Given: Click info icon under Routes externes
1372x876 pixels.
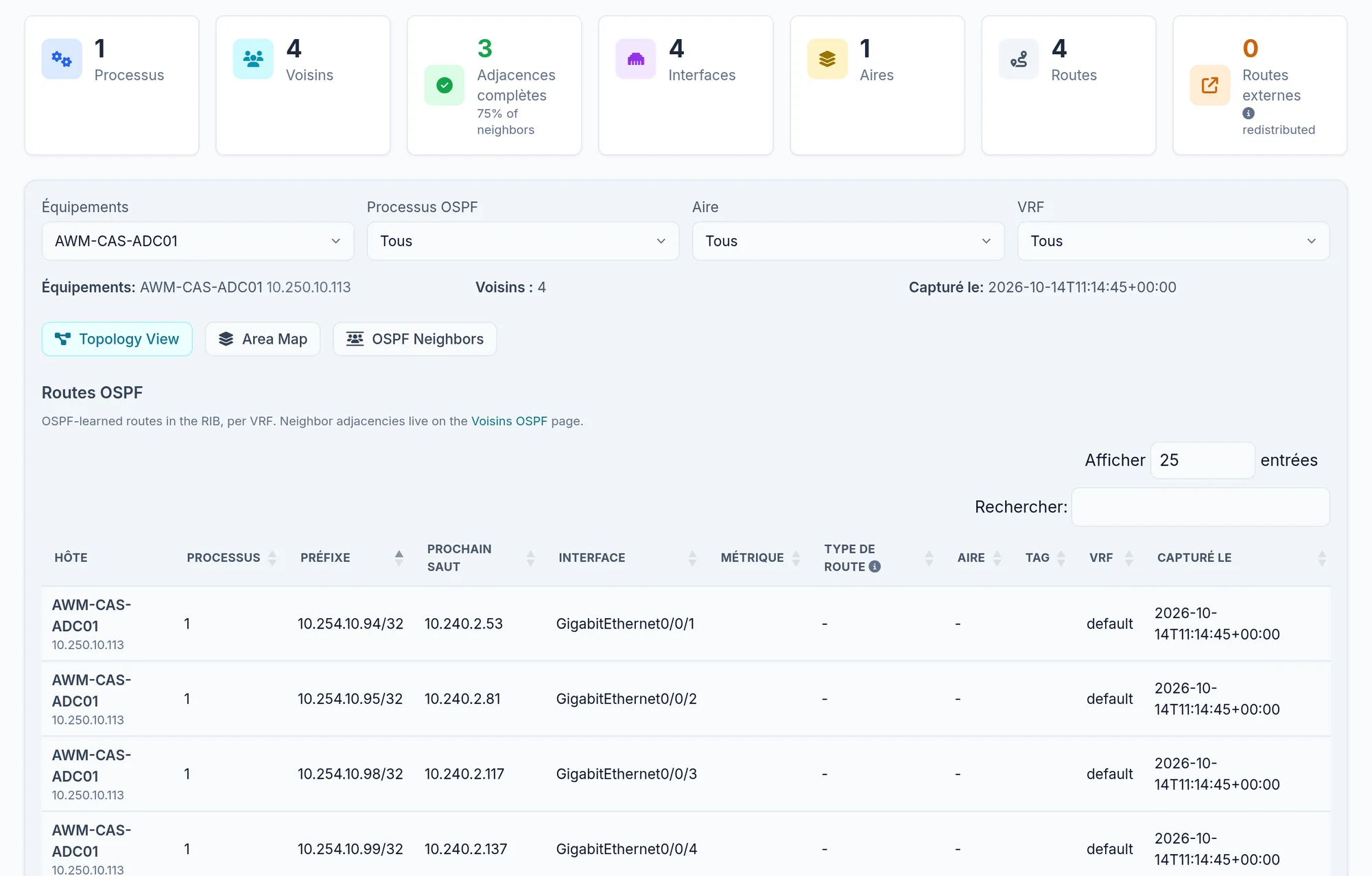Looking at the screenshot, I should (1249, 113).
